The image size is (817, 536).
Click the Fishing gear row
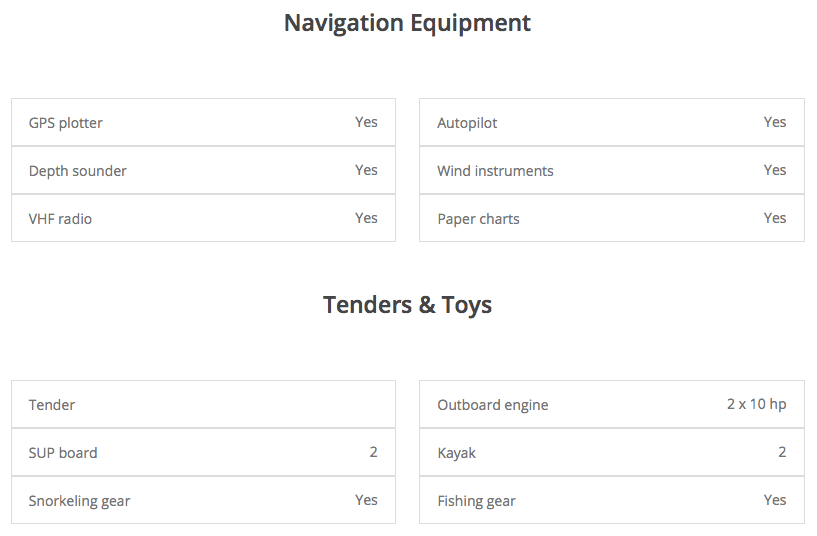click(611, 501)
